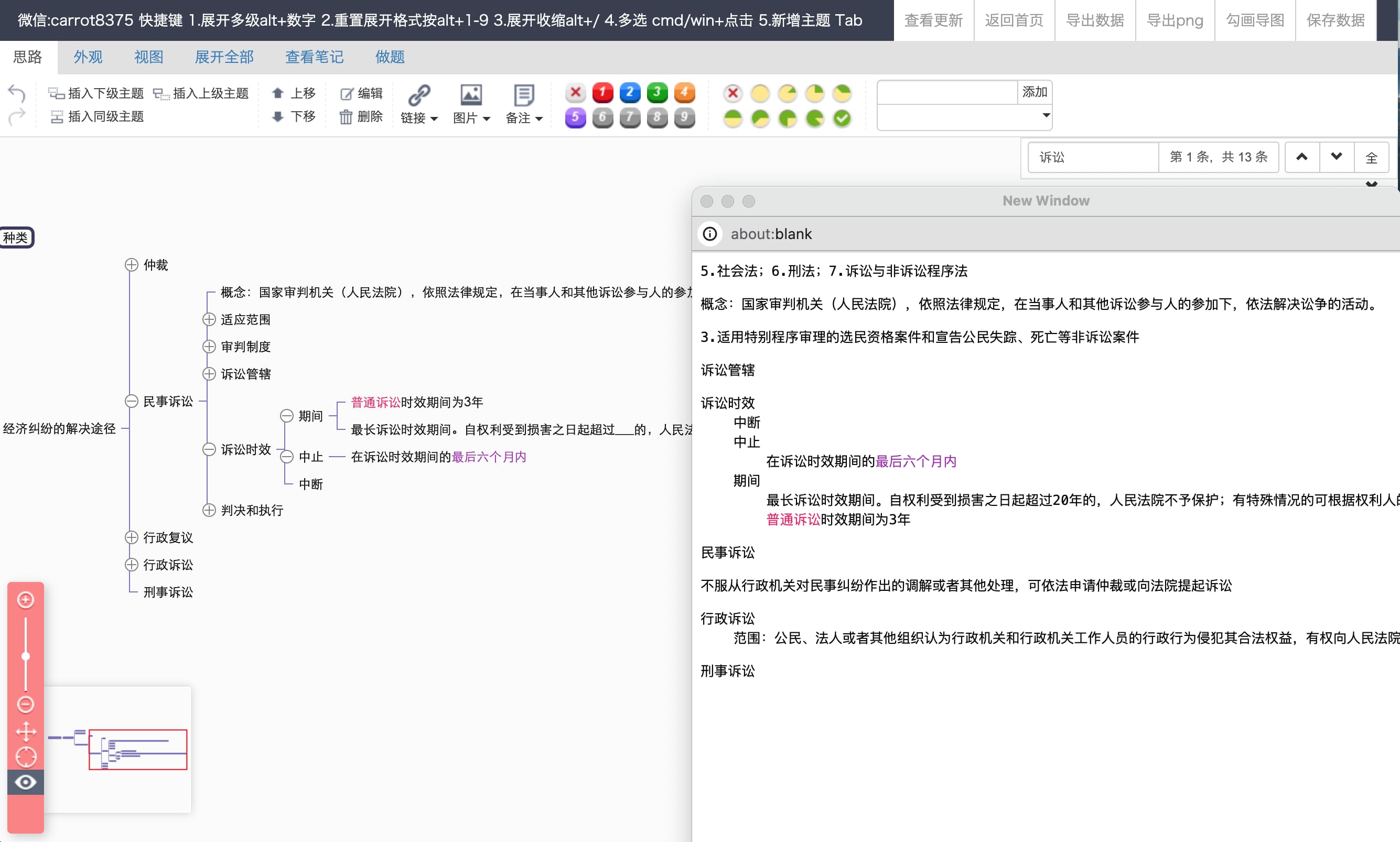Click the zoom slider handle

tap(26, 656)
